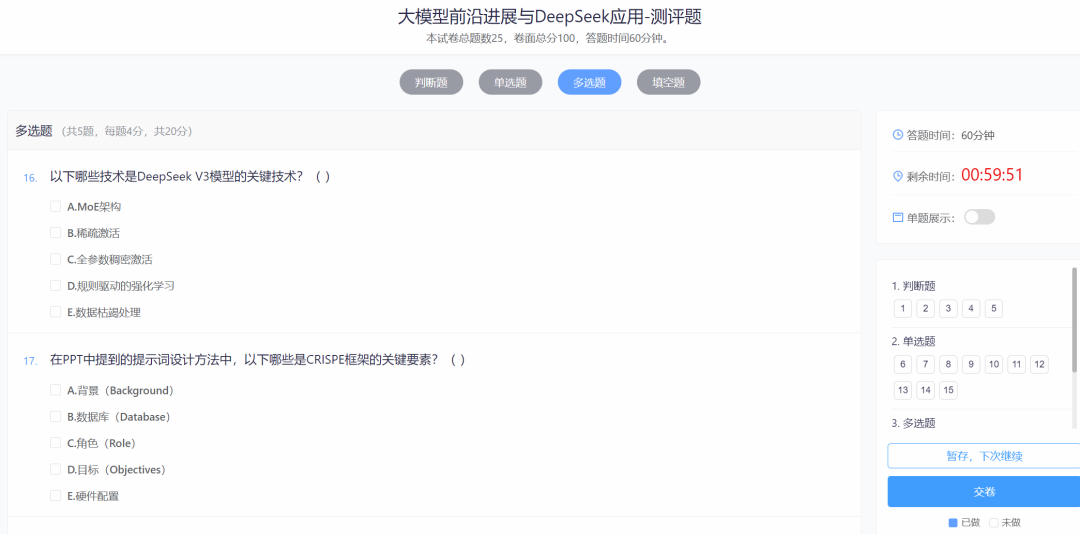1080x534 pixels.
Task: Toggle the 单题展示 switch
Action: (x=979, y=217)
